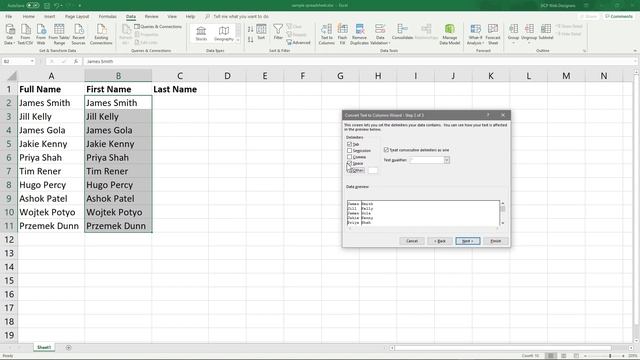This screenshot has width=640, height=360.
Task: Click the Next button in wizard
Action: click(468, 241)
